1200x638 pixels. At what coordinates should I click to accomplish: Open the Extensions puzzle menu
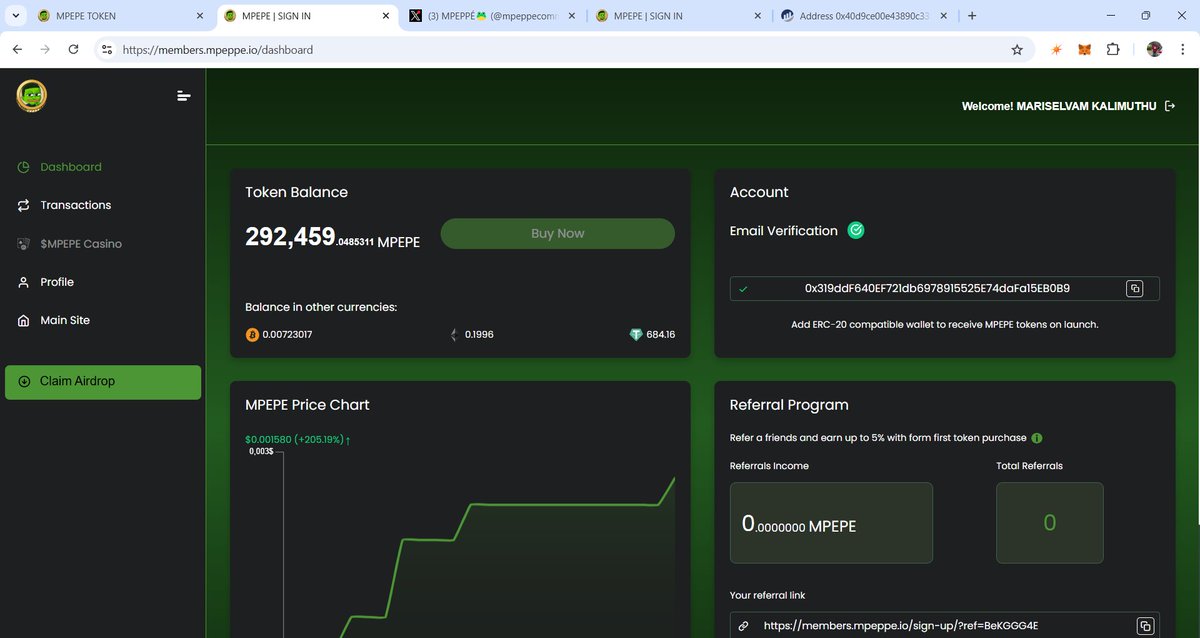tap(1113, 49)
